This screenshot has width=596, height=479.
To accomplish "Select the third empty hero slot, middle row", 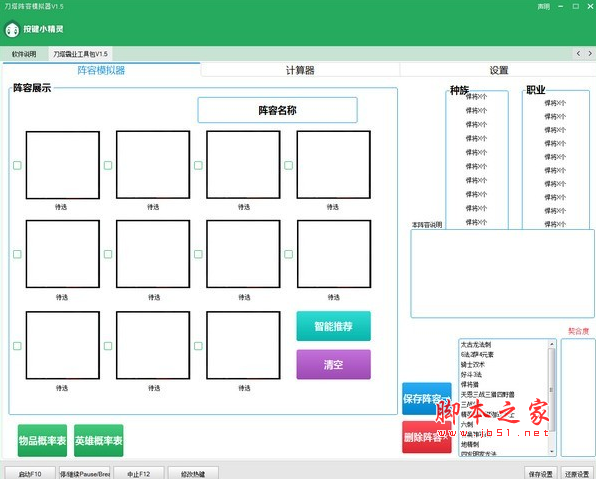I will (243, 254).
